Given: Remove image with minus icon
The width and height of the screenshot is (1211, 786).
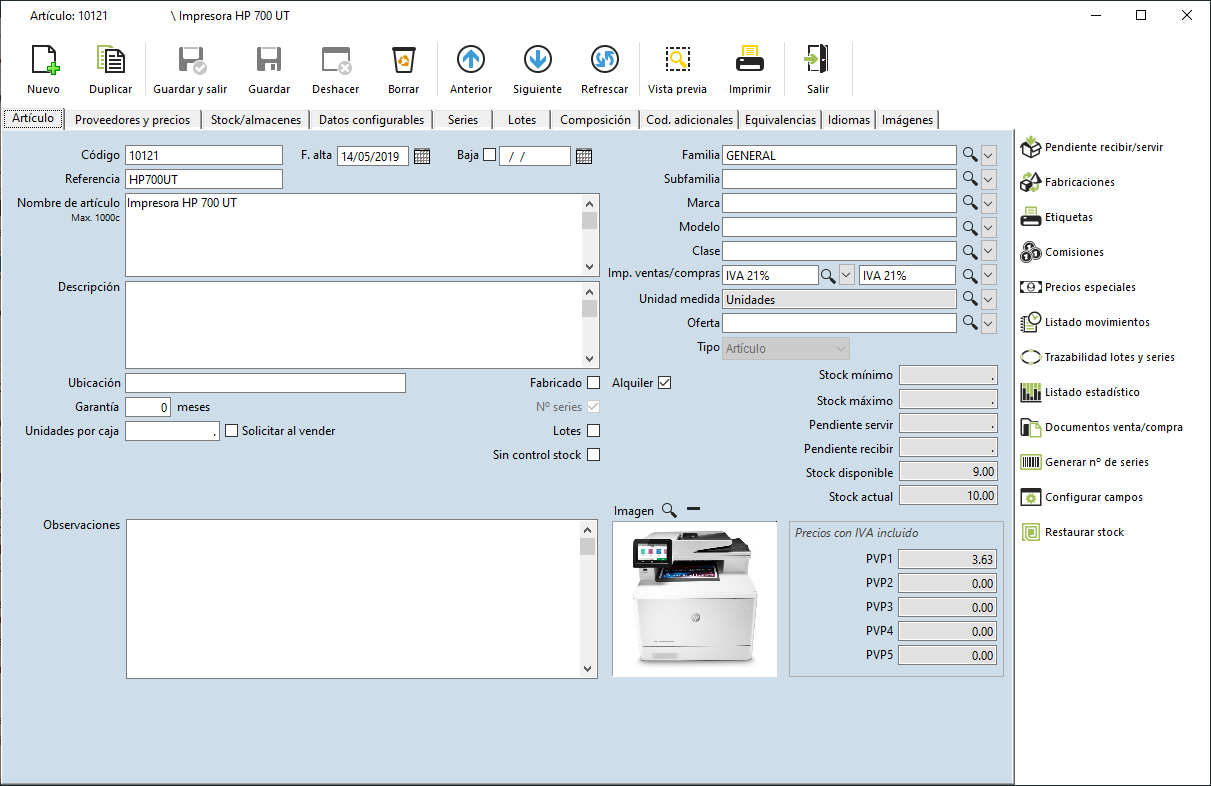Looking at the screenshot, I should [693, 510].
